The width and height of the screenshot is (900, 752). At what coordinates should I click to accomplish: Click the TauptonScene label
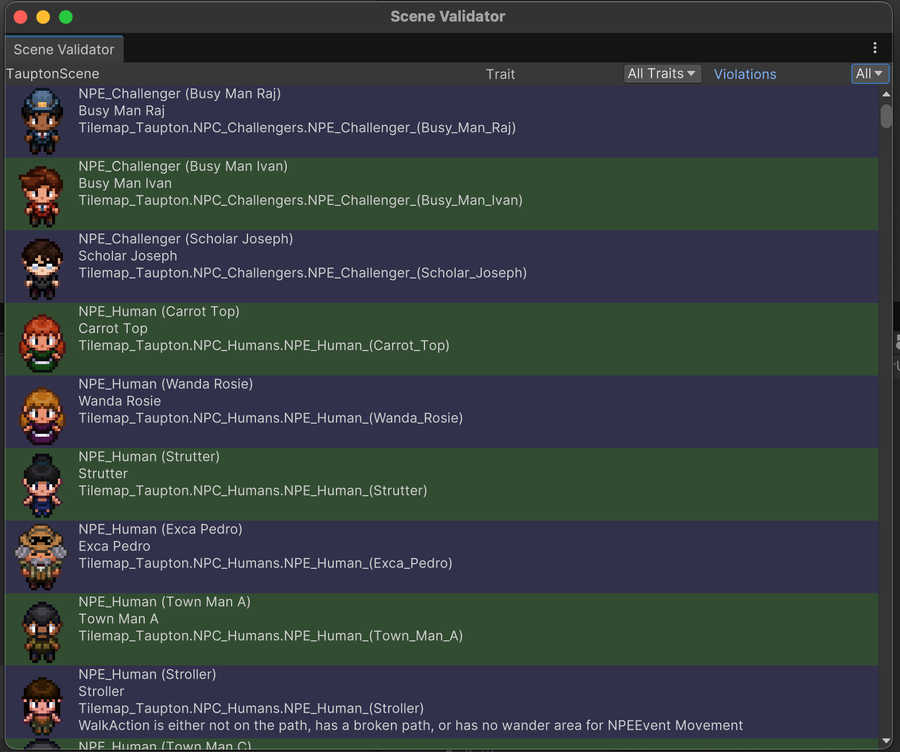pos(52,74)
